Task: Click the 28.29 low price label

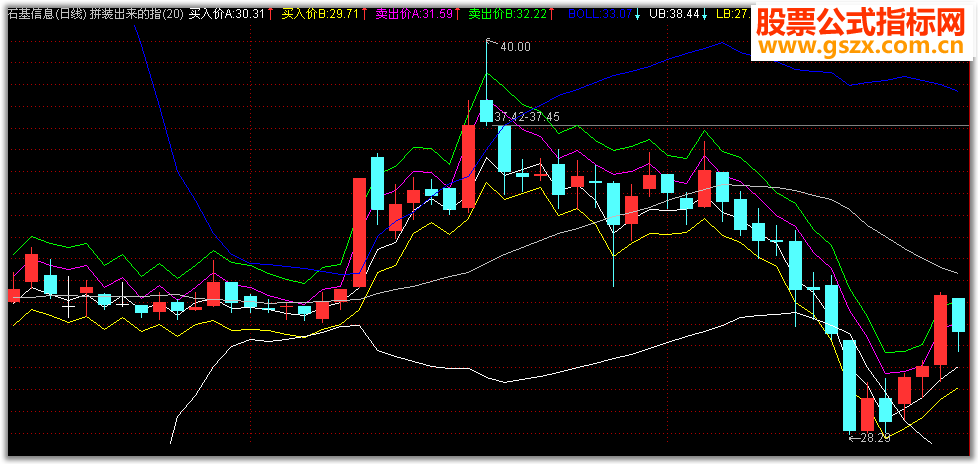Action: pyautogui.click(x=874, y=438)
